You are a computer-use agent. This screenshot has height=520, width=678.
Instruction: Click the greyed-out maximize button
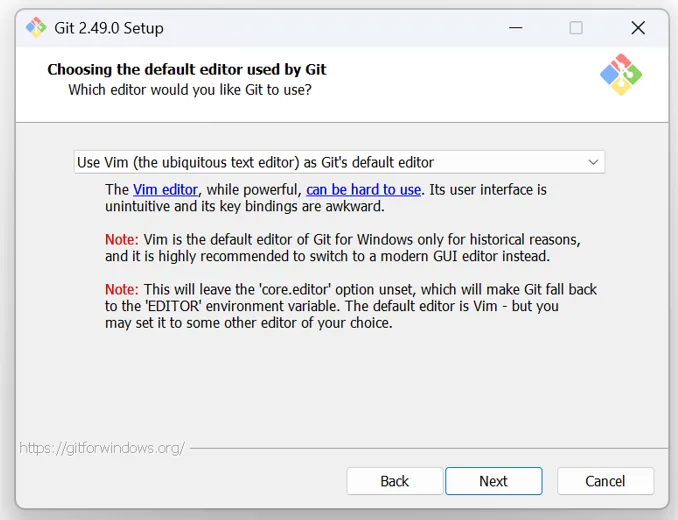(576, 28)
